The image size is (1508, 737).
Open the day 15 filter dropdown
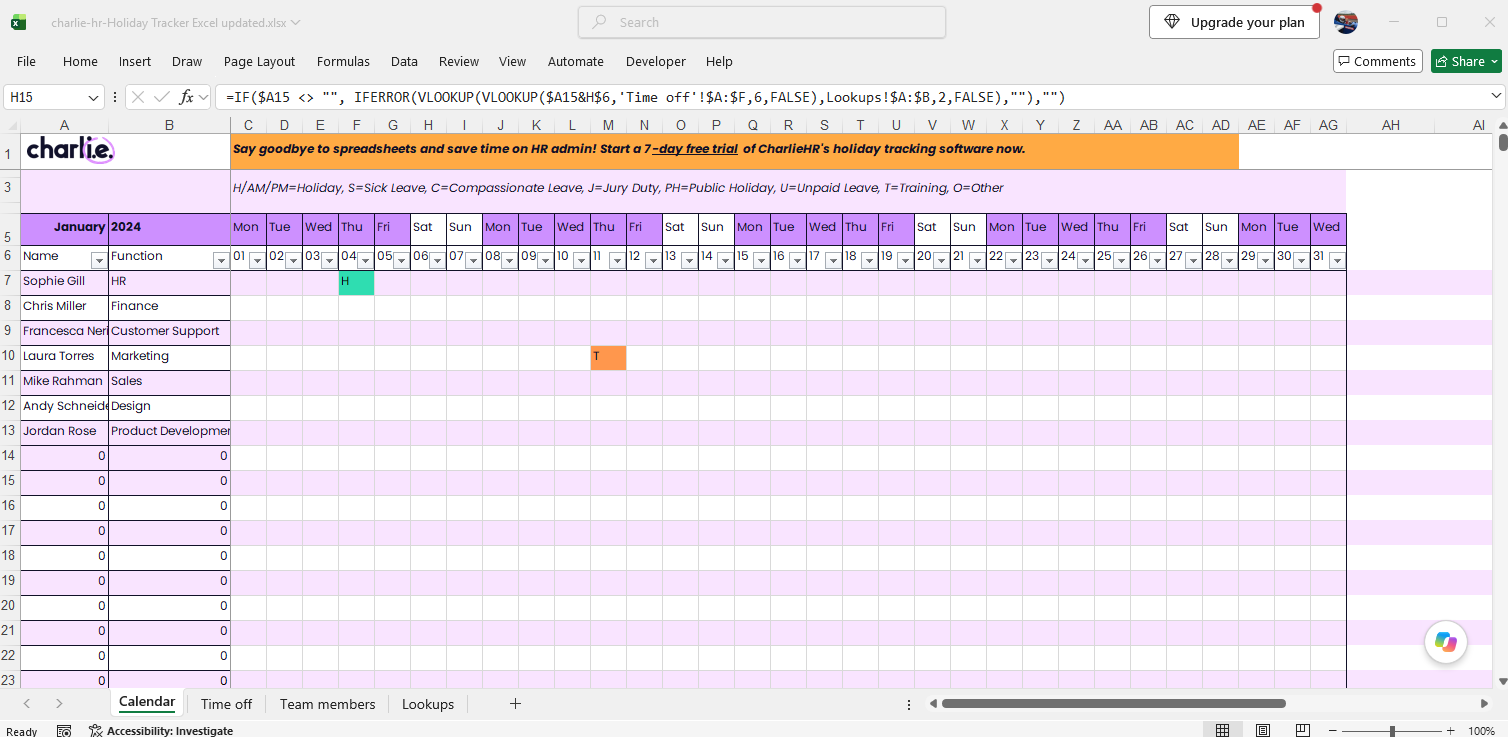(761, 260)
